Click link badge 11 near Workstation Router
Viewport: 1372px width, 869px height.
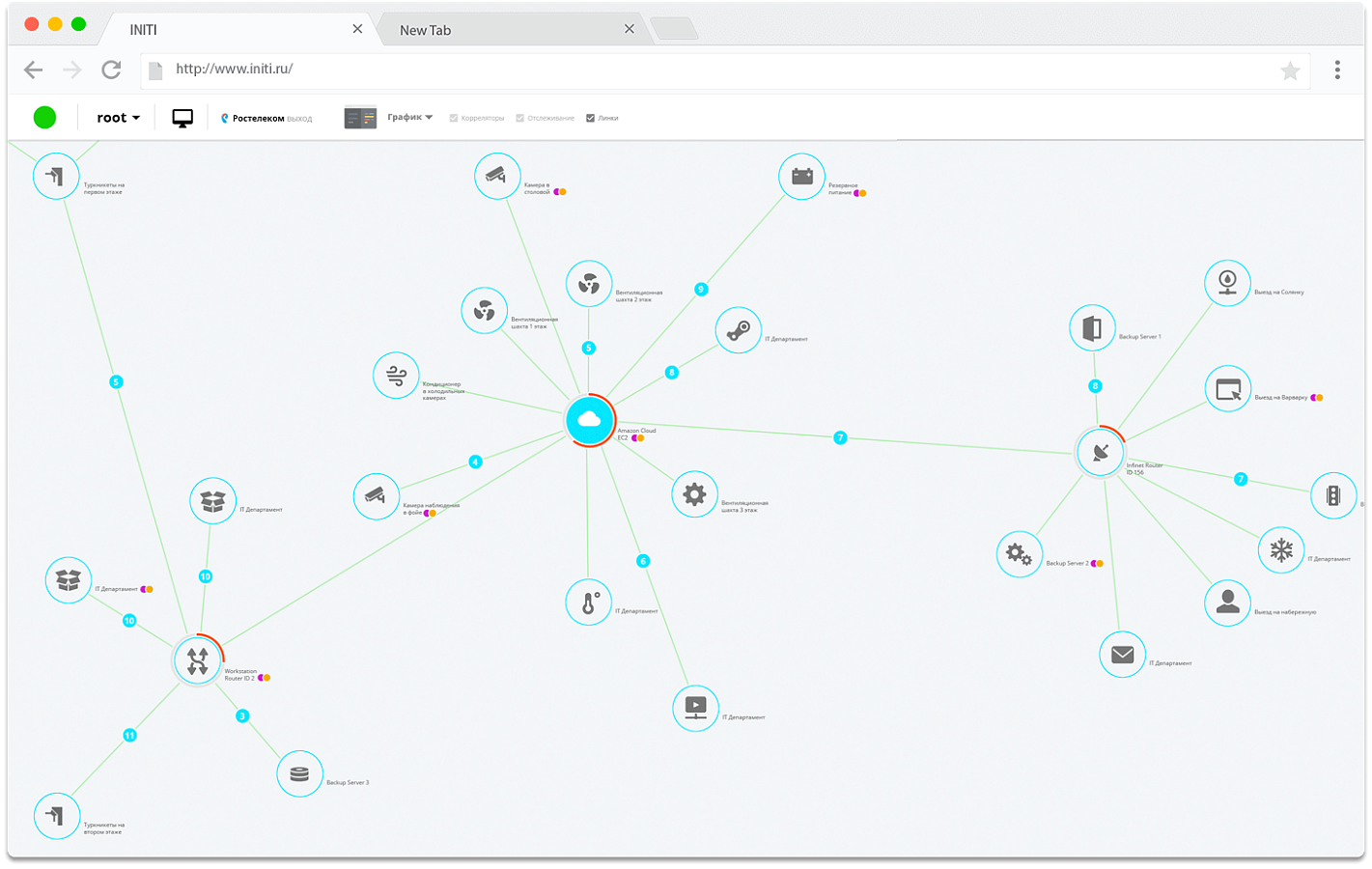(129, 736)
